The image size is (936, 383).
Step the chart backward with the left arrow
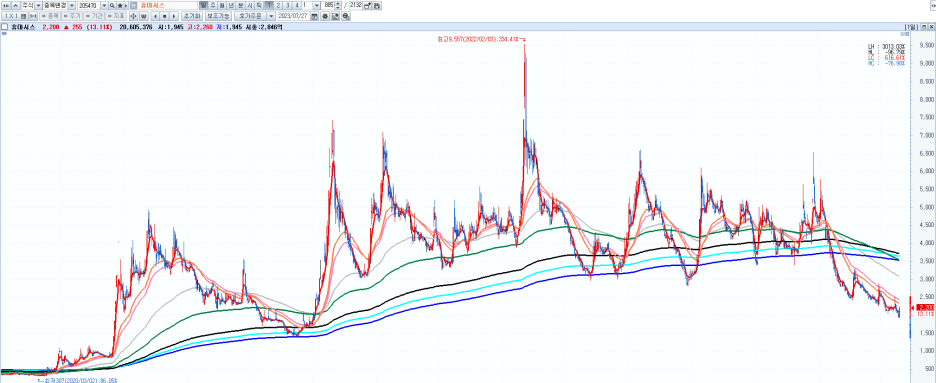[x=155, y=16]
